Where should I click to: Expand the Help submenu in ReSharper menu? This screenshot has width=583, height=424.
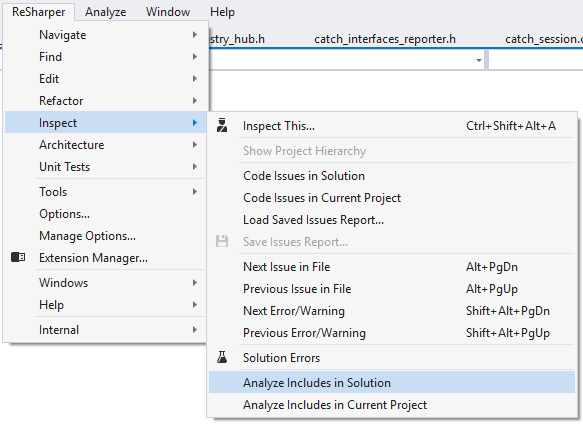pos(105,305)
